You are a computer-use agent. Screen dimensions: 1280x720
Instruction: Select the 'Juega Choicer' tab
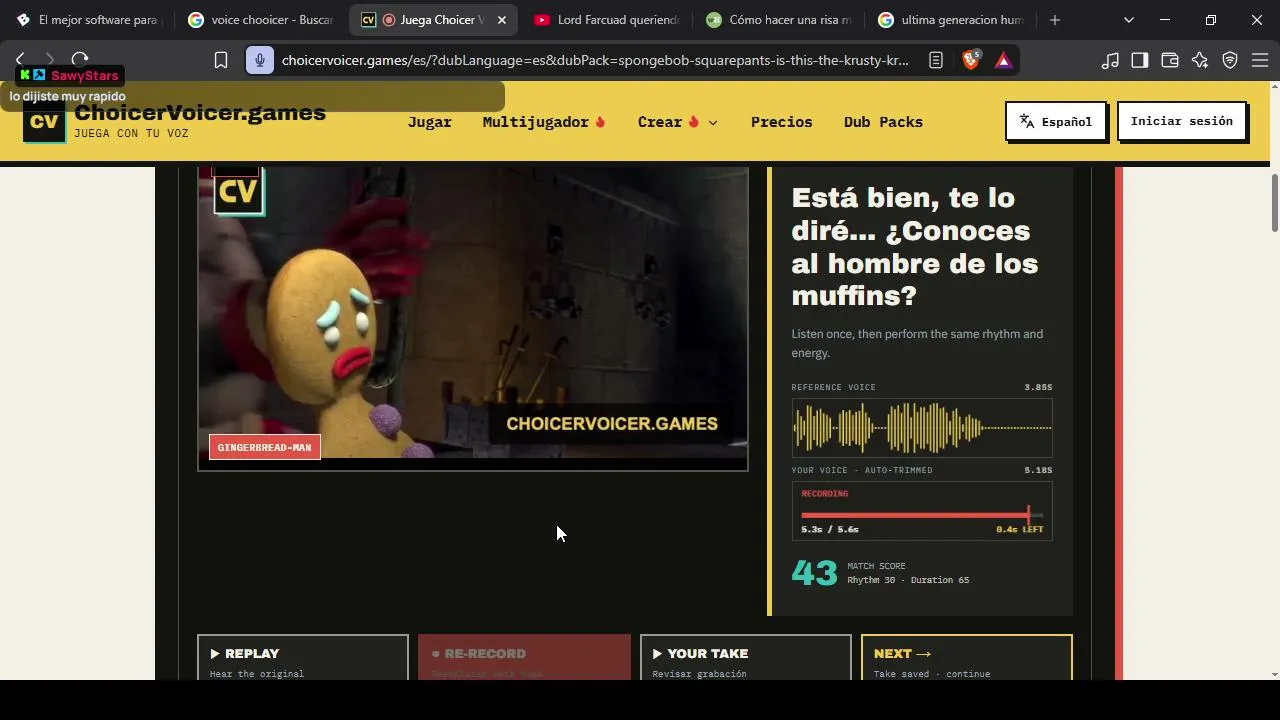coord(434,20)
